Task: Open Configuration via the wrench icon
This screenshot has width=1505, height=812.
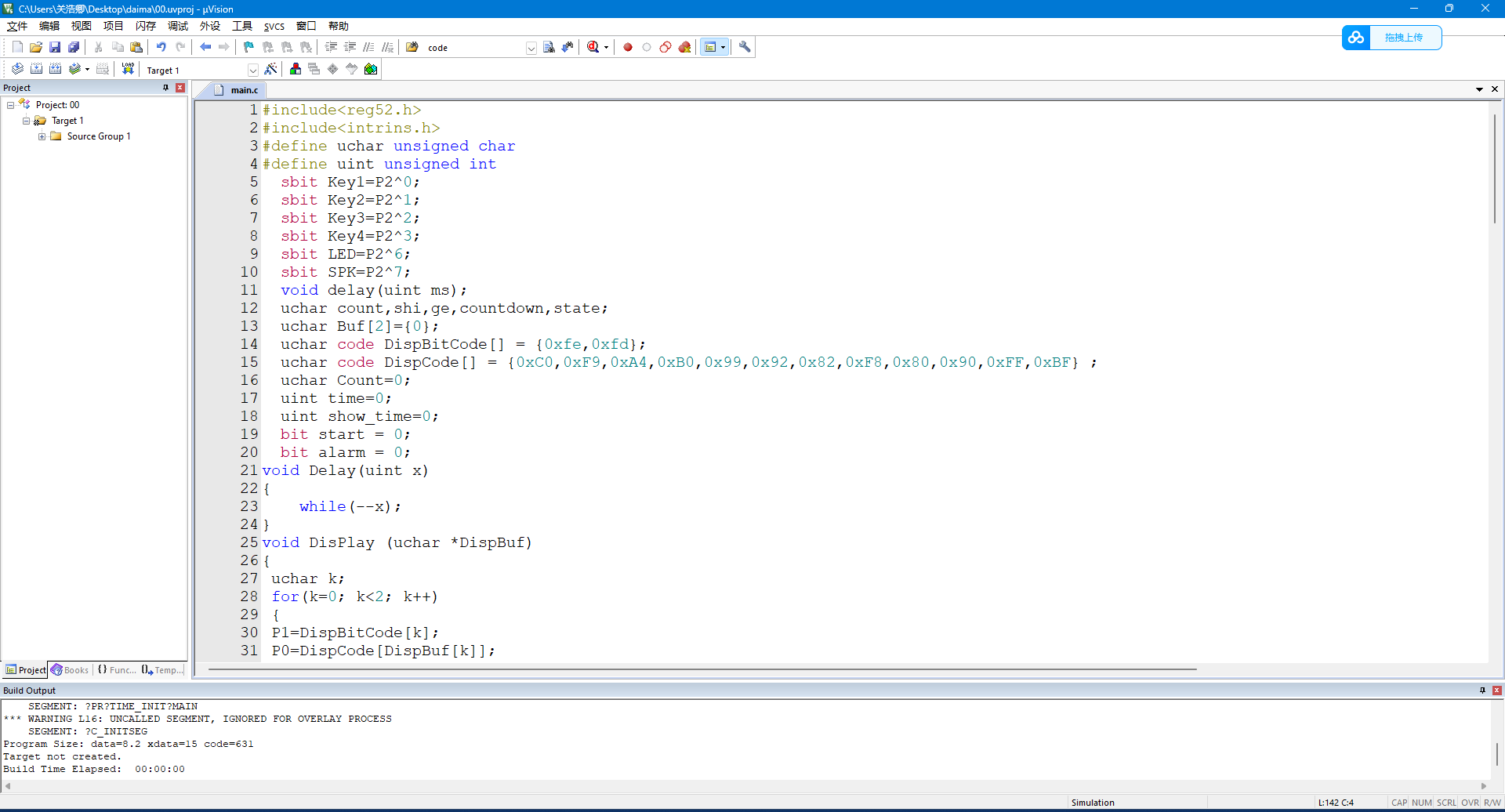Action: pyautogui.click(x=745, y=47)
